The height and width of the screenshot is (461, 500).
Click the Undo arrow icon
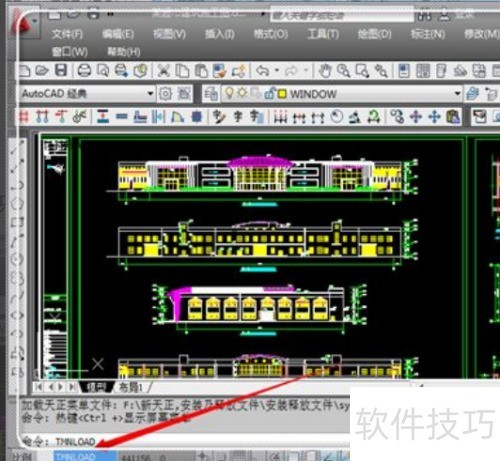[x=263, y=71]
